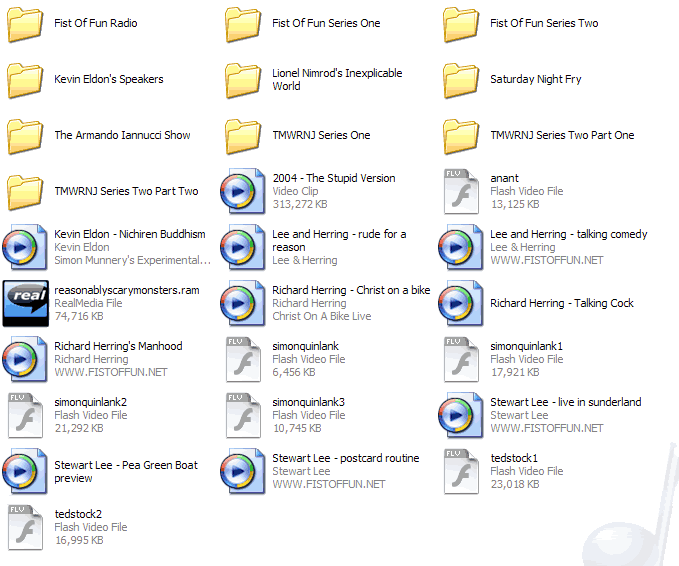Select TMWRNJ Series Two Part Two folder icon

click(x=25, y=192)
